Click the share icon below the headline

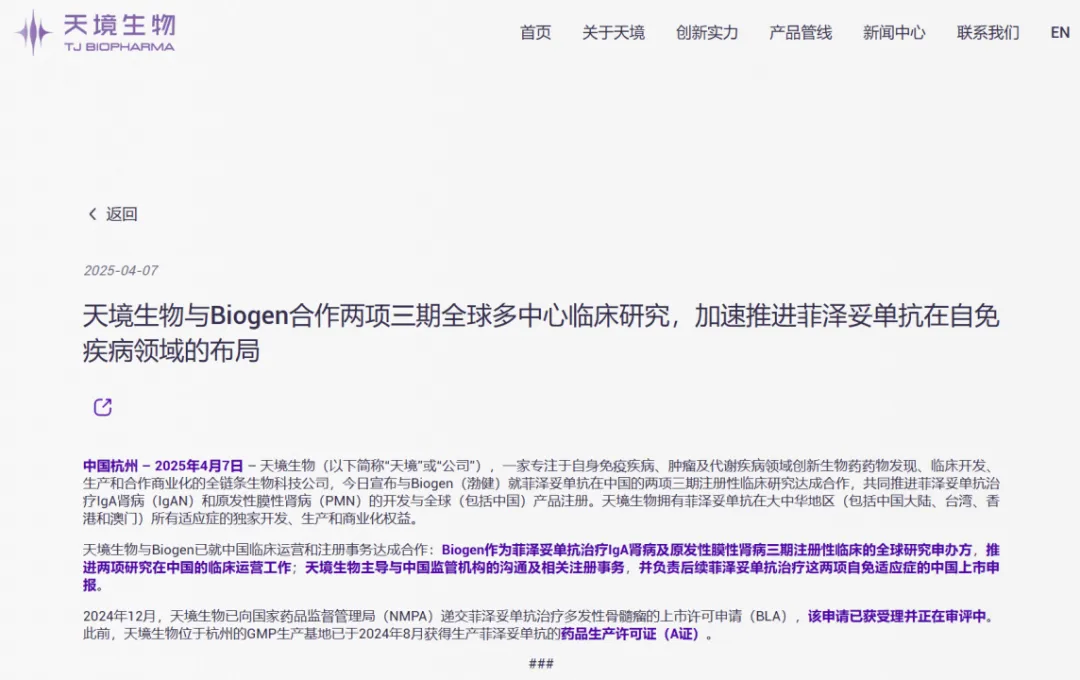[102, 407]
